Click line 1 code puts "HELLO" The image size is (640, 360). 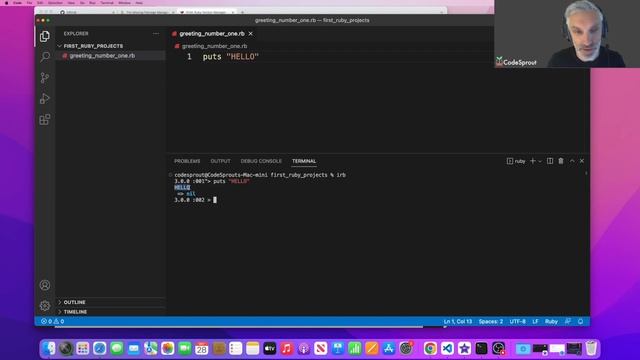coord(231,57)
